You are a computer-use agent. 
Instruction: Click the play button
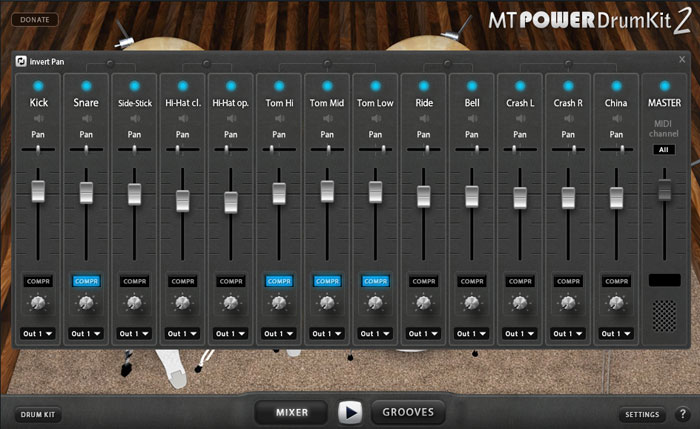click(350, 412)
